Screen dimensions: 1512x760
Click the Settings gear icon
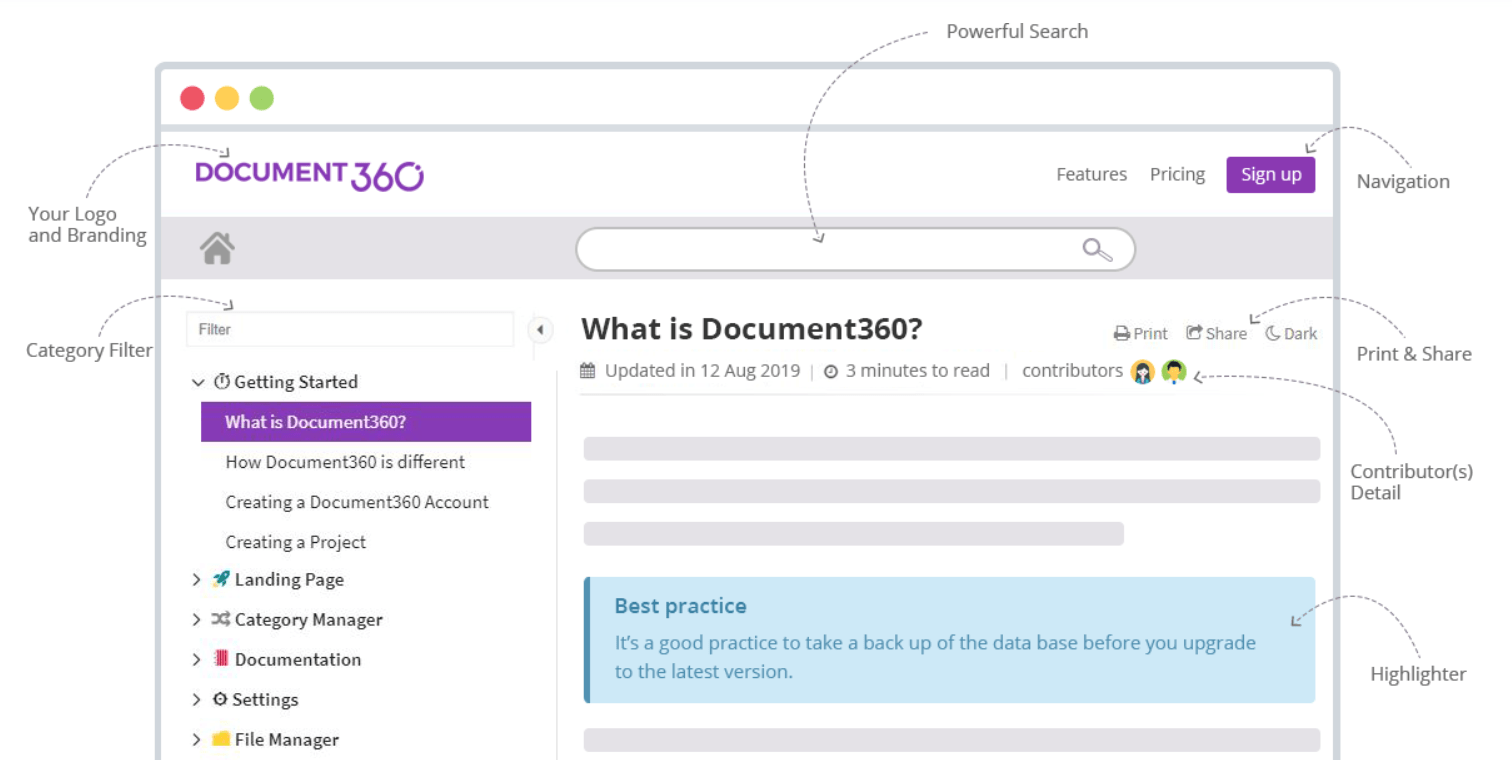click(x=220, y=699)
